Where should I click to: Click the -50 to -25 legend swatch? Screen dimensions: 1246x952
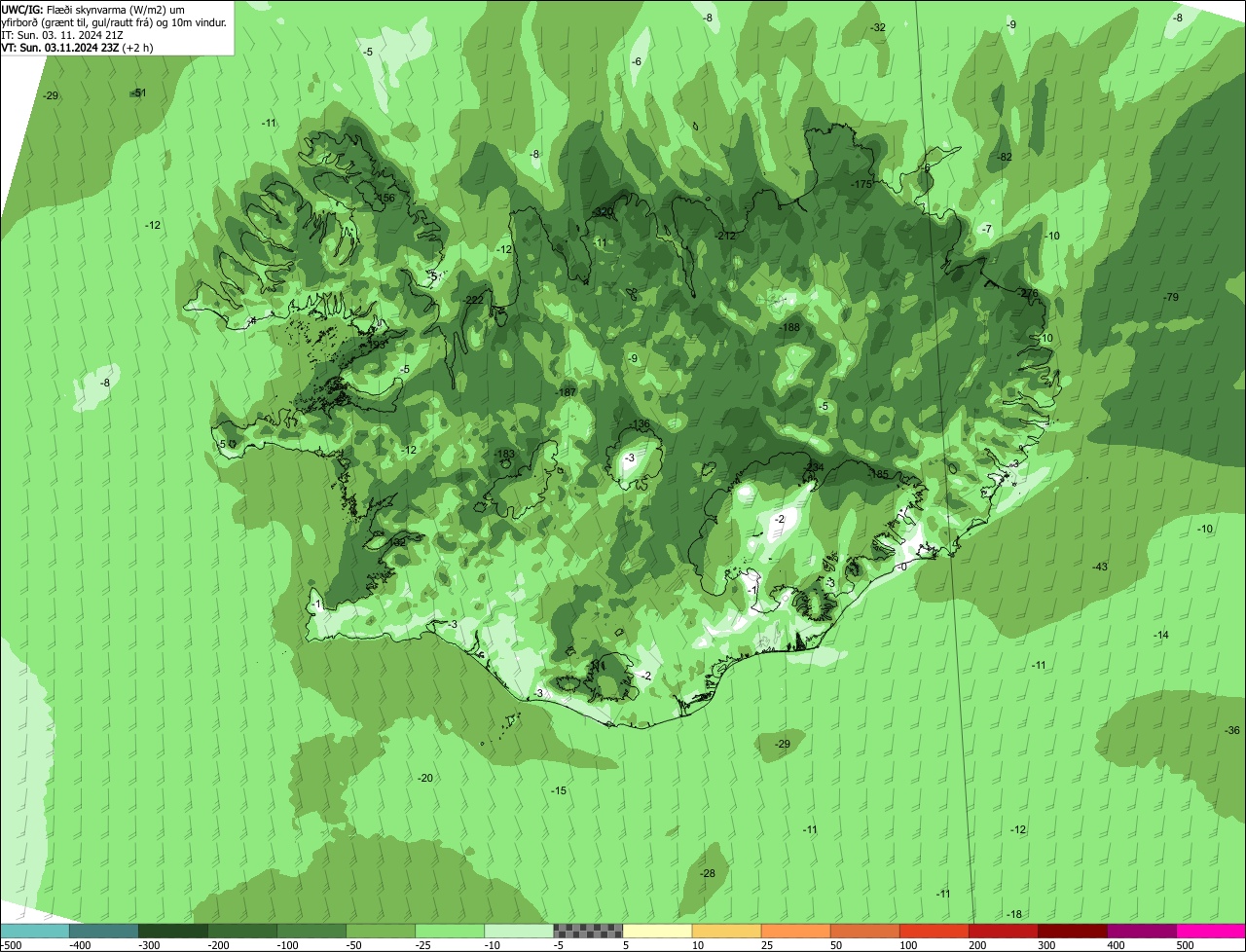point(381,931)
